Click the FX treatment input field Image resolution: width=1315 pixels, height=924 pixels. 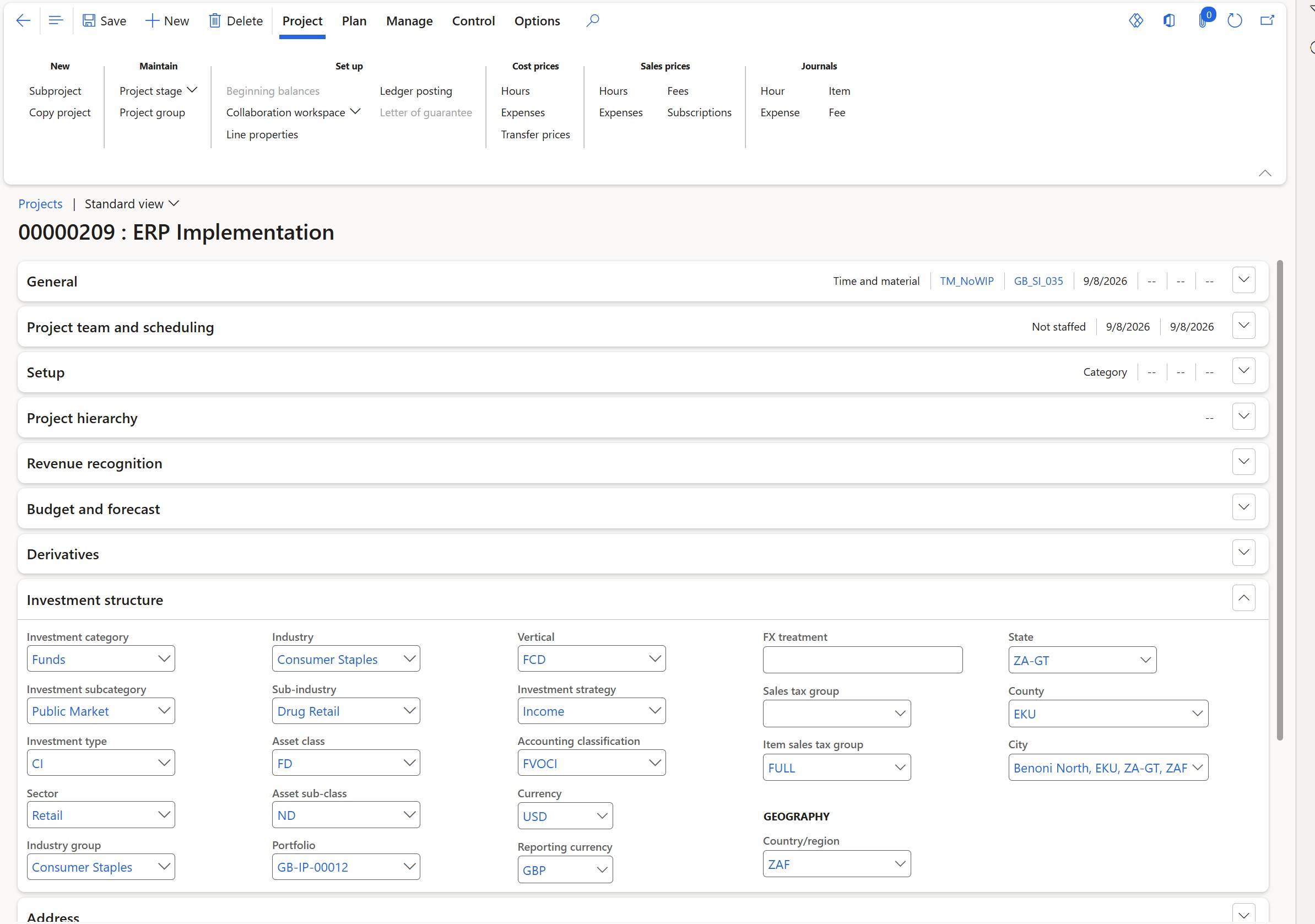[862, 660]
